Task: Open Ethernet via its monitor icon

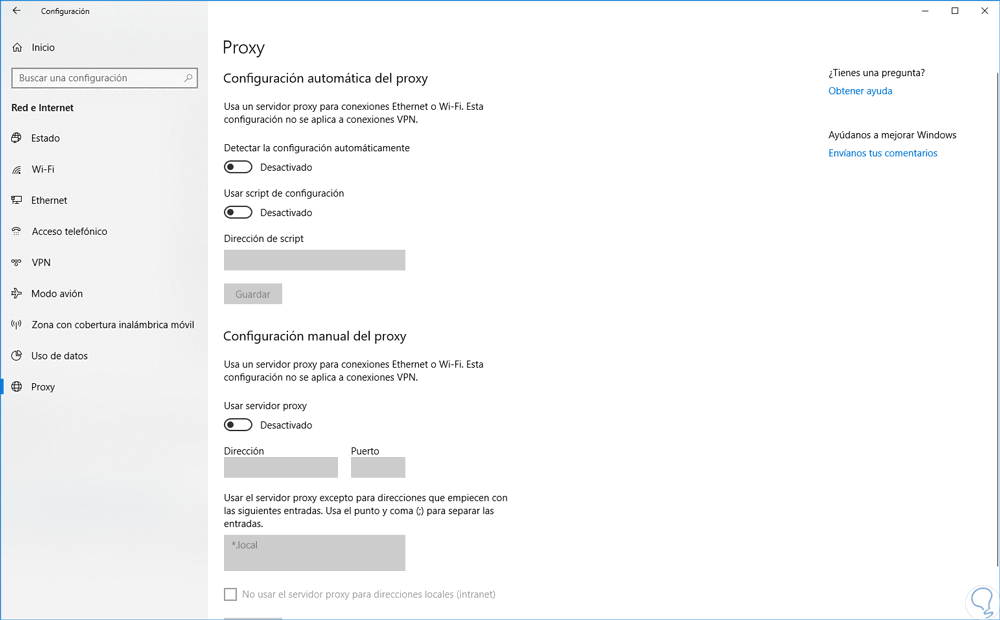Action: (17, 200)
